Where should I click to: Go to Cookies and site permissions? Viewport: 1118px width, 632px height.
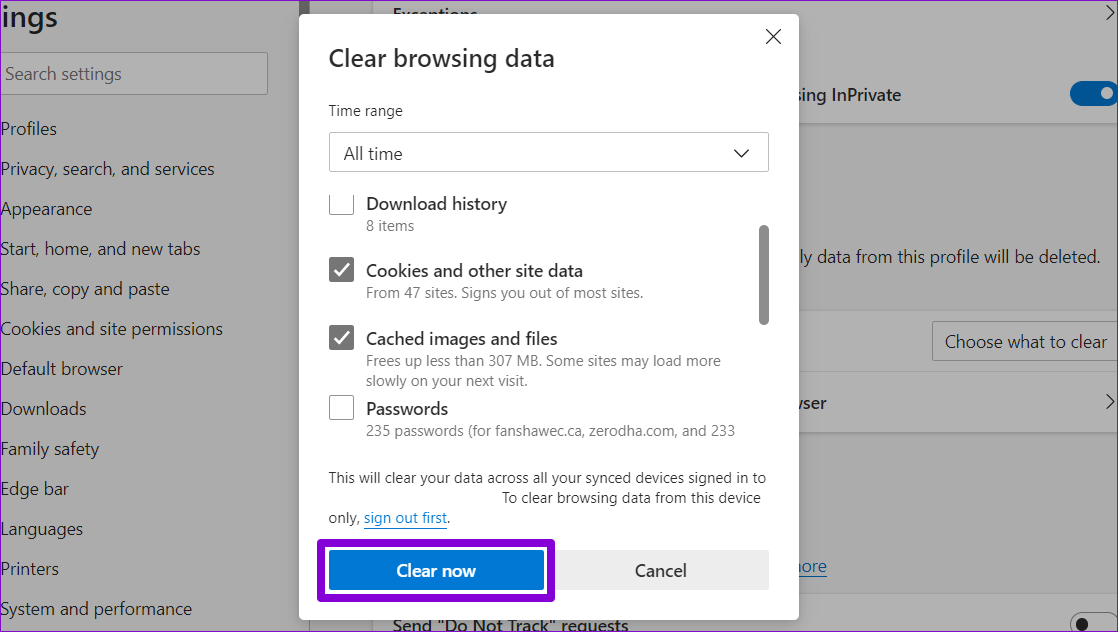coord(112,329)
